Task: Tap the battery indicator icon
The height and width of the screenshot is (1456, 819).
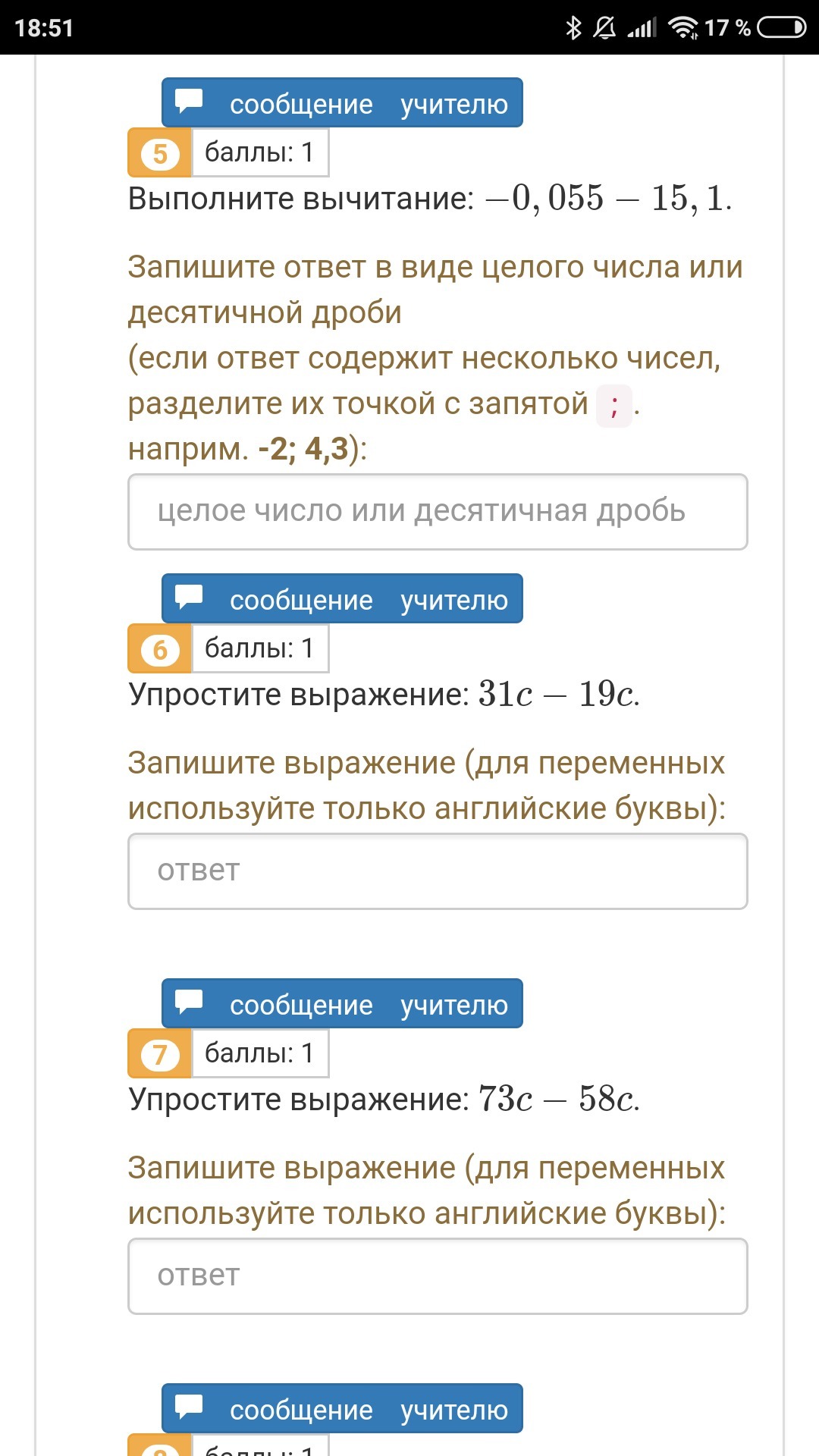Action: click(782, 28)
